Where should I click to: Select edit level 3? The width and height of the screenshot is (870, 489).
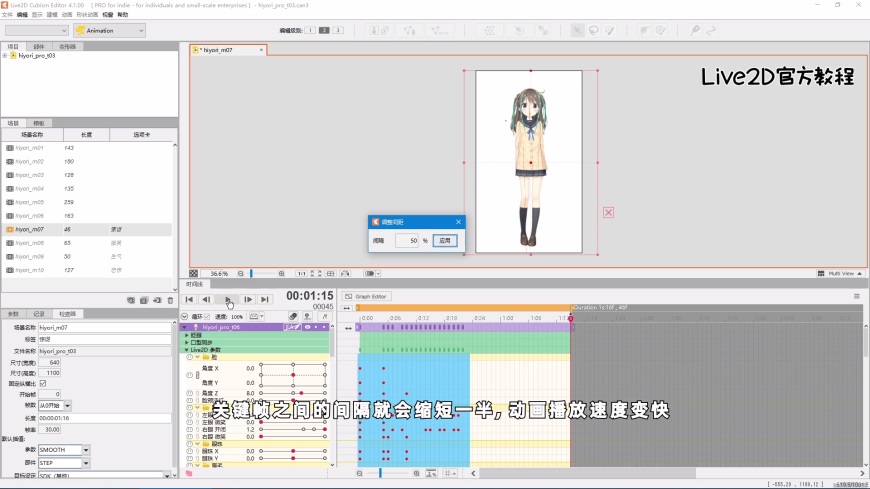(337, 30)
